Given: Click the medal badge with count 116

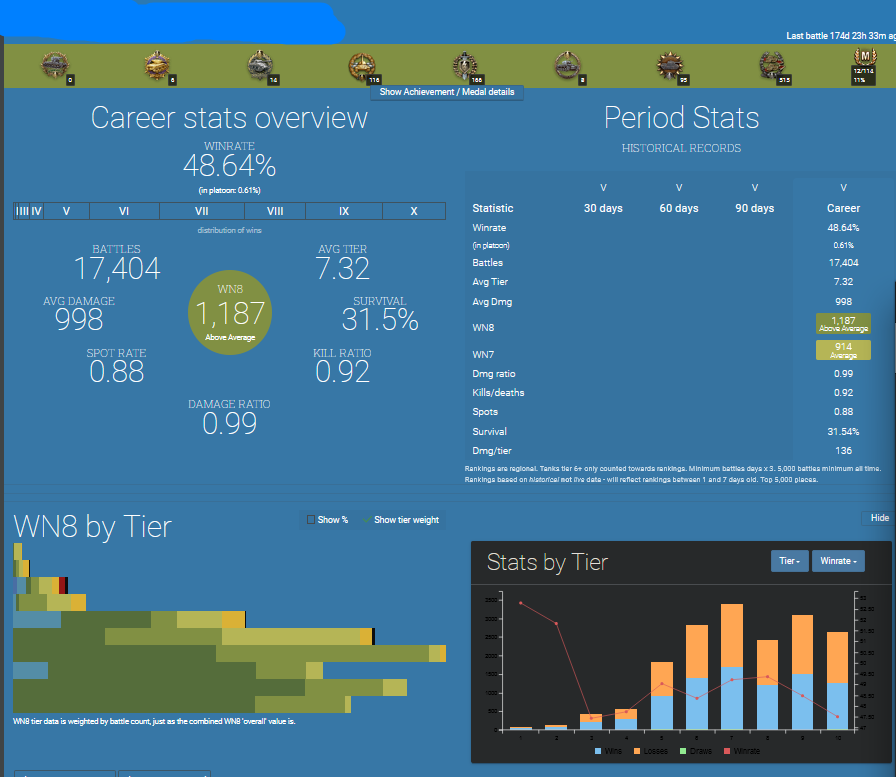Looking at the screenshot, I should 362,66.
